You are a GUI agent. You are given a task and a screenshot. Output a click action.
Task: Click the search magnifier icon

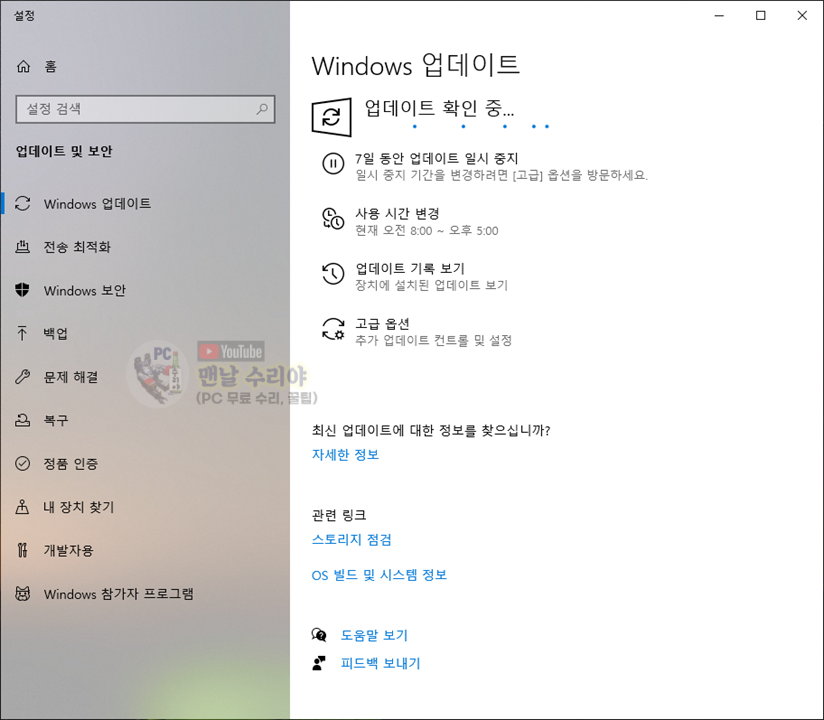pyautogui.click(x=262, y=109)
